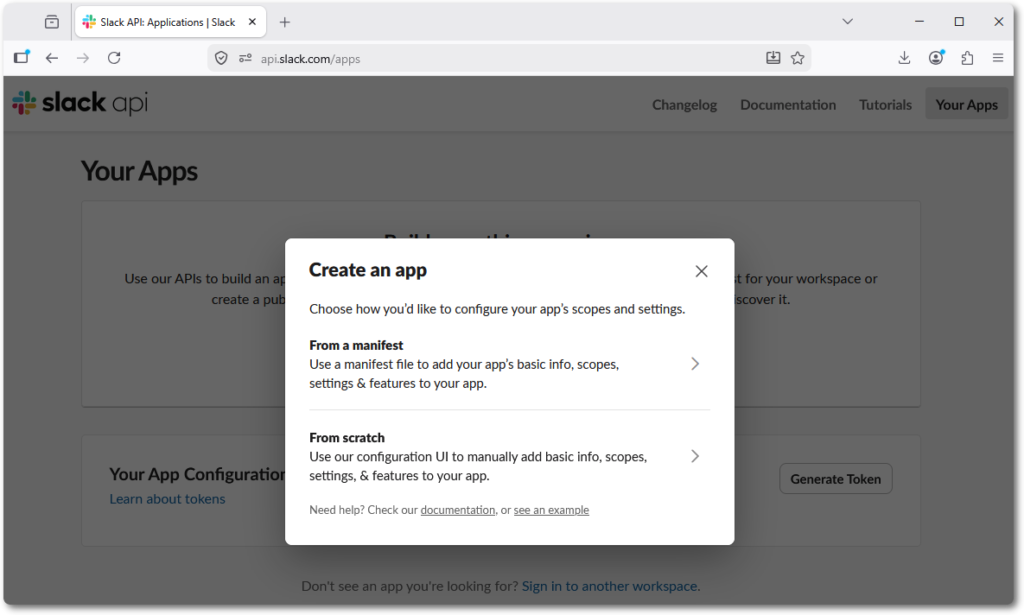Go back with browser back arrow

(x=52, y=58)
